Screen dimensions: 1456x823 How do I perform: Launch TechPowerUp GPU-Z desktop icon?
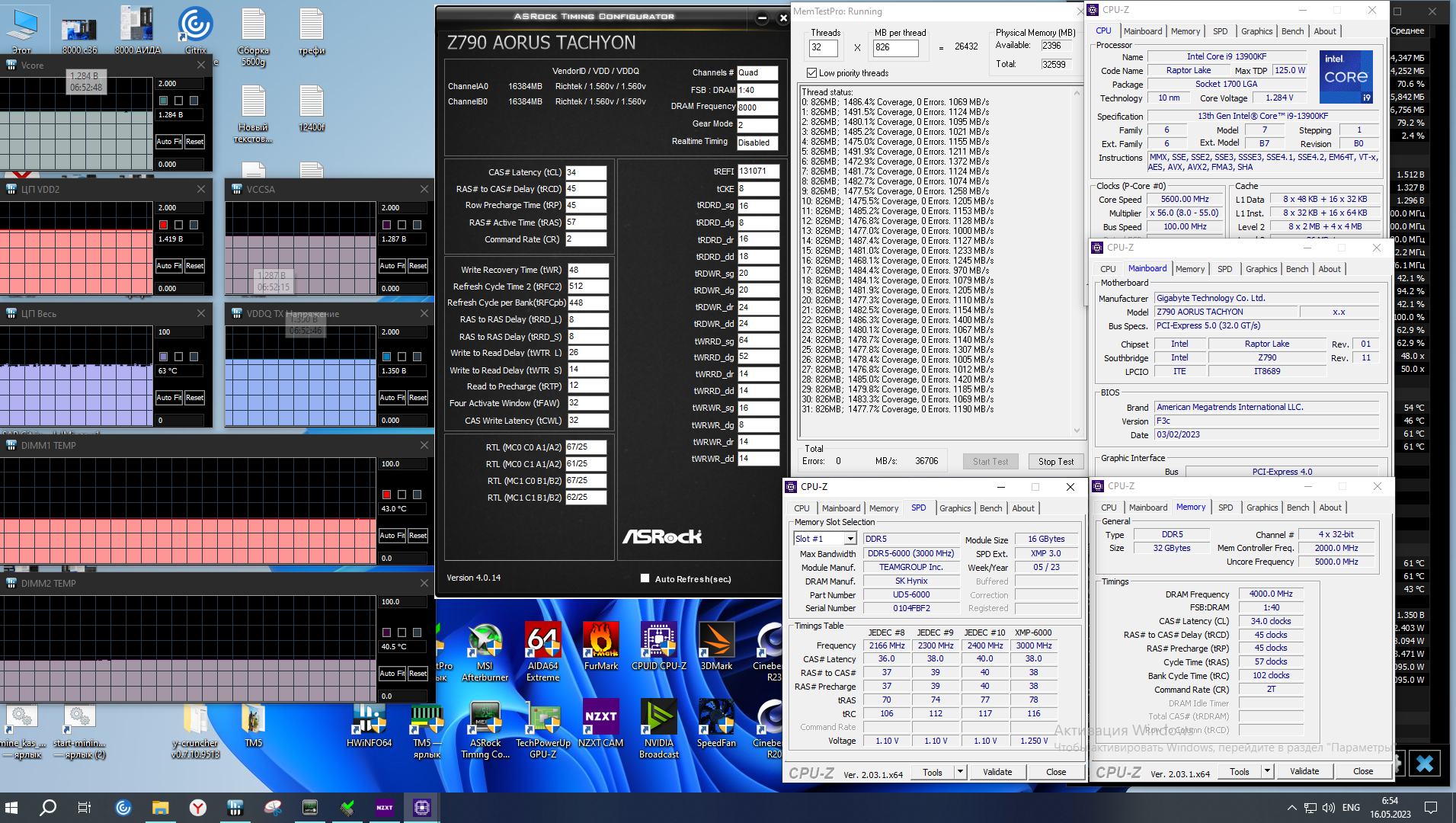coord(542,729)
